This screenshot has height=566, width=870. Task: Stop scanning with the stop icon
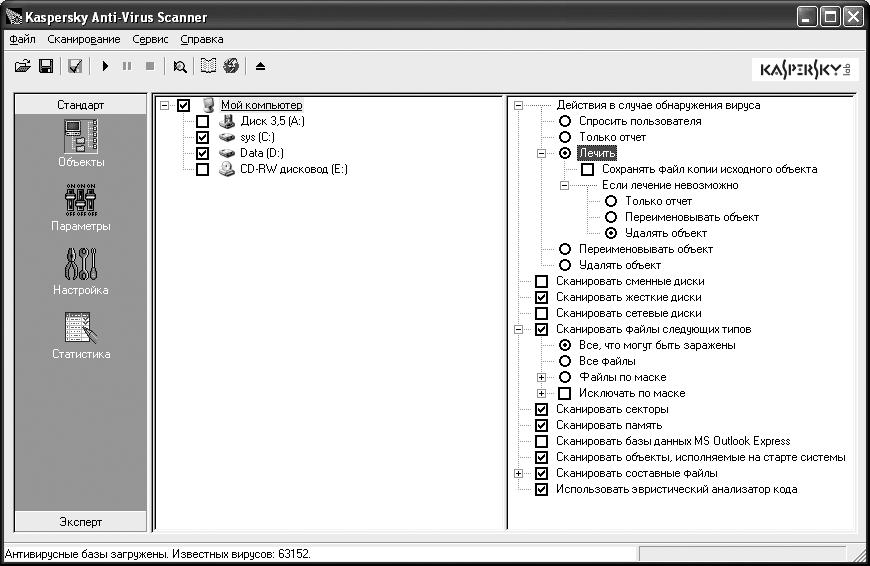[x=150, y=67]
